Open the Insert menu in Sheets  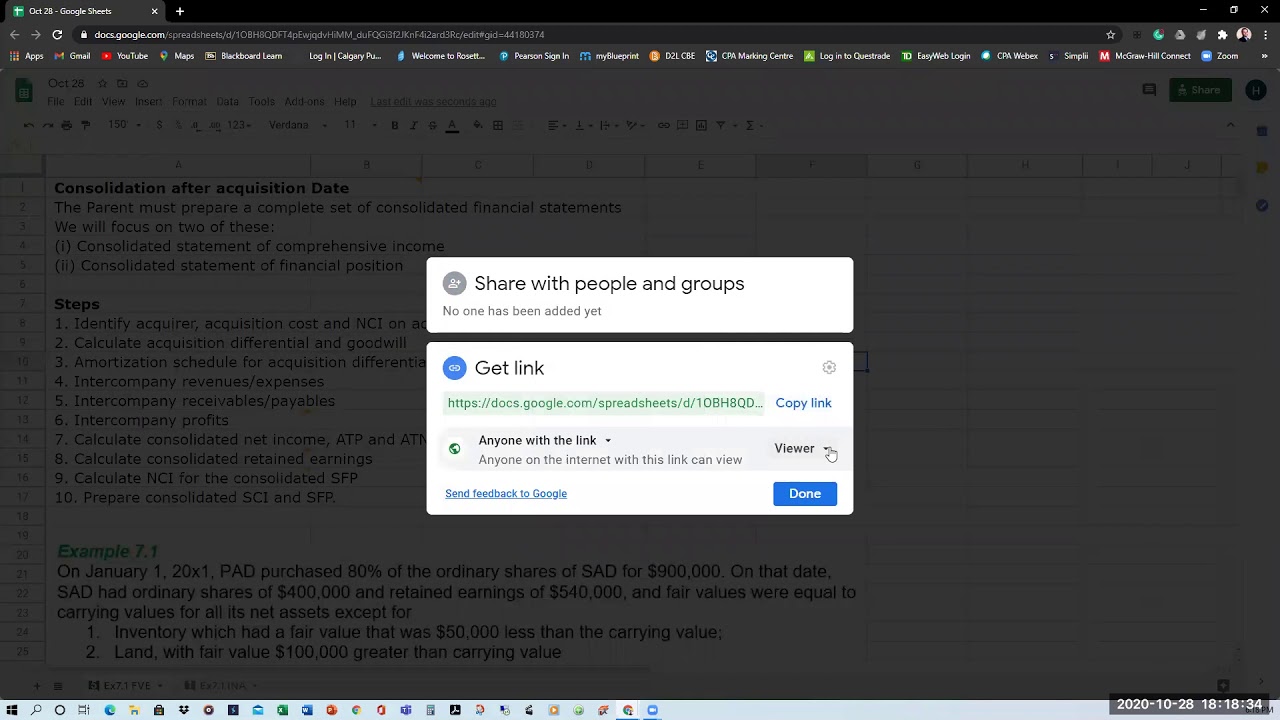coord(148,102)
